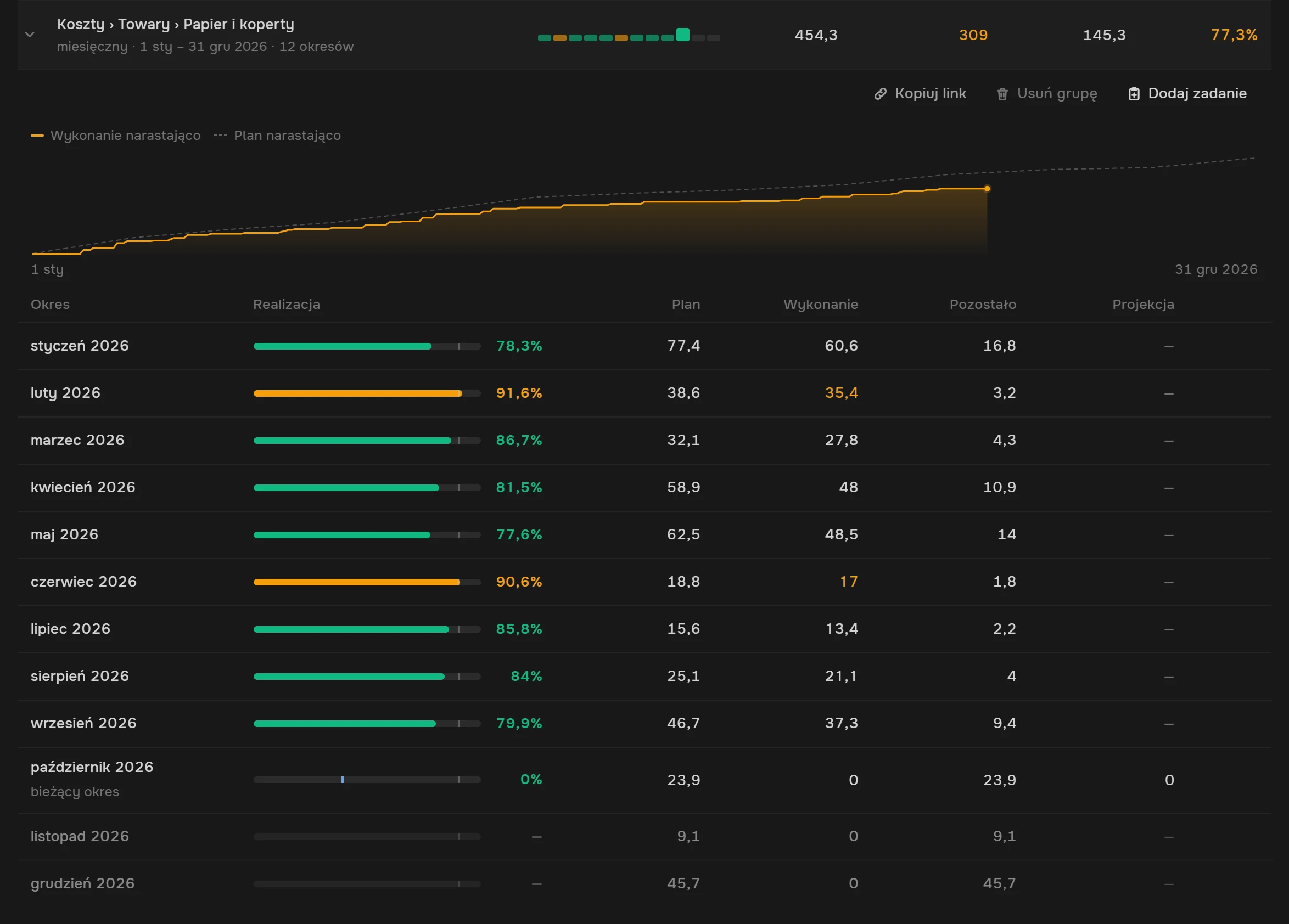Open the breadcrumb Koszty › Towary › Papier i koperty
This screenshot has width=1289, height=924.
(176, 24)
